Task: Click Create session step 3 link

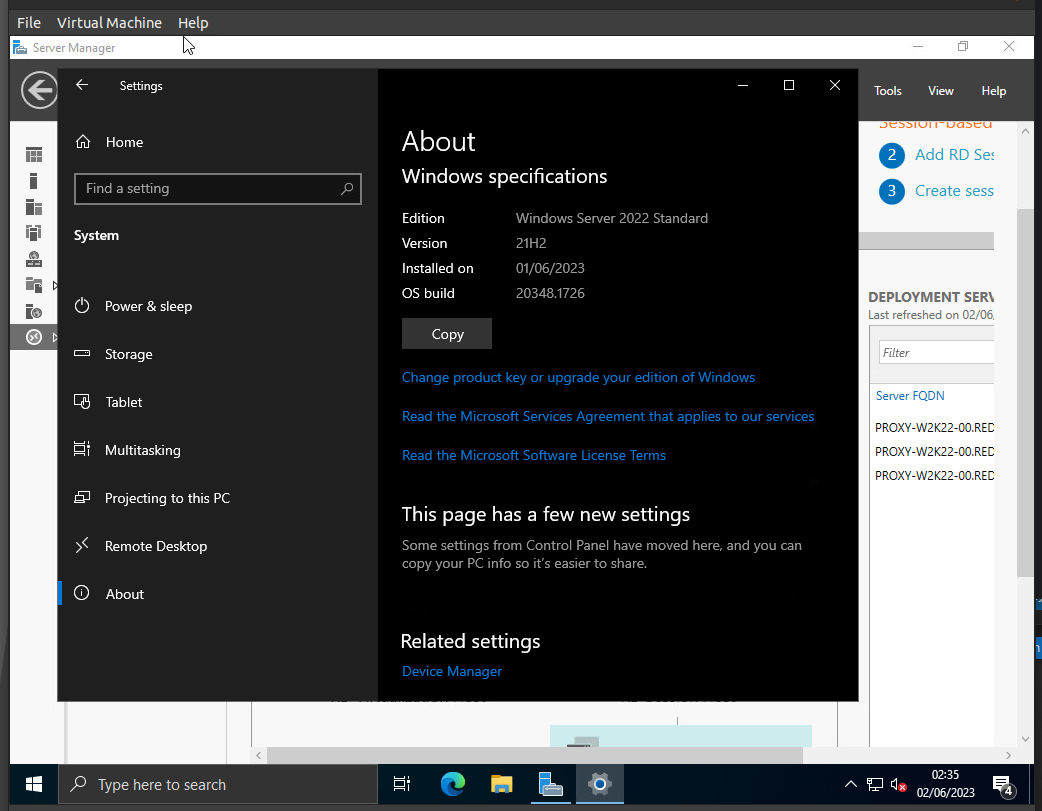Action: tap(954, 191)
